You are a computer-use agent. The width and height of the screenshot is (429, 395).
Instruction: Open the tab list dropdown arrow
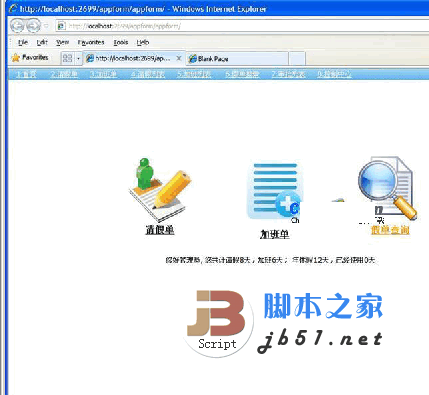tap(78, 58)
